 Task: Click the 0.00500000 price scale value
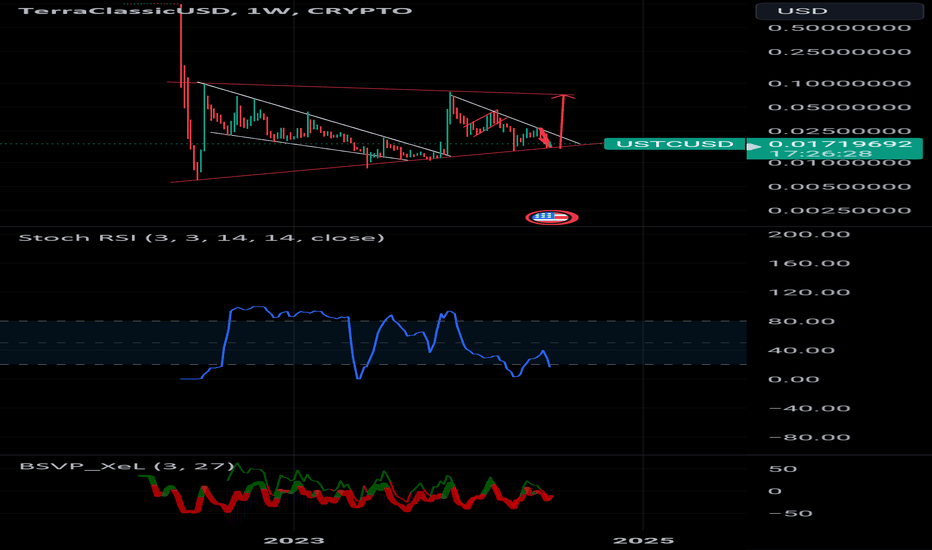(840, 187)
